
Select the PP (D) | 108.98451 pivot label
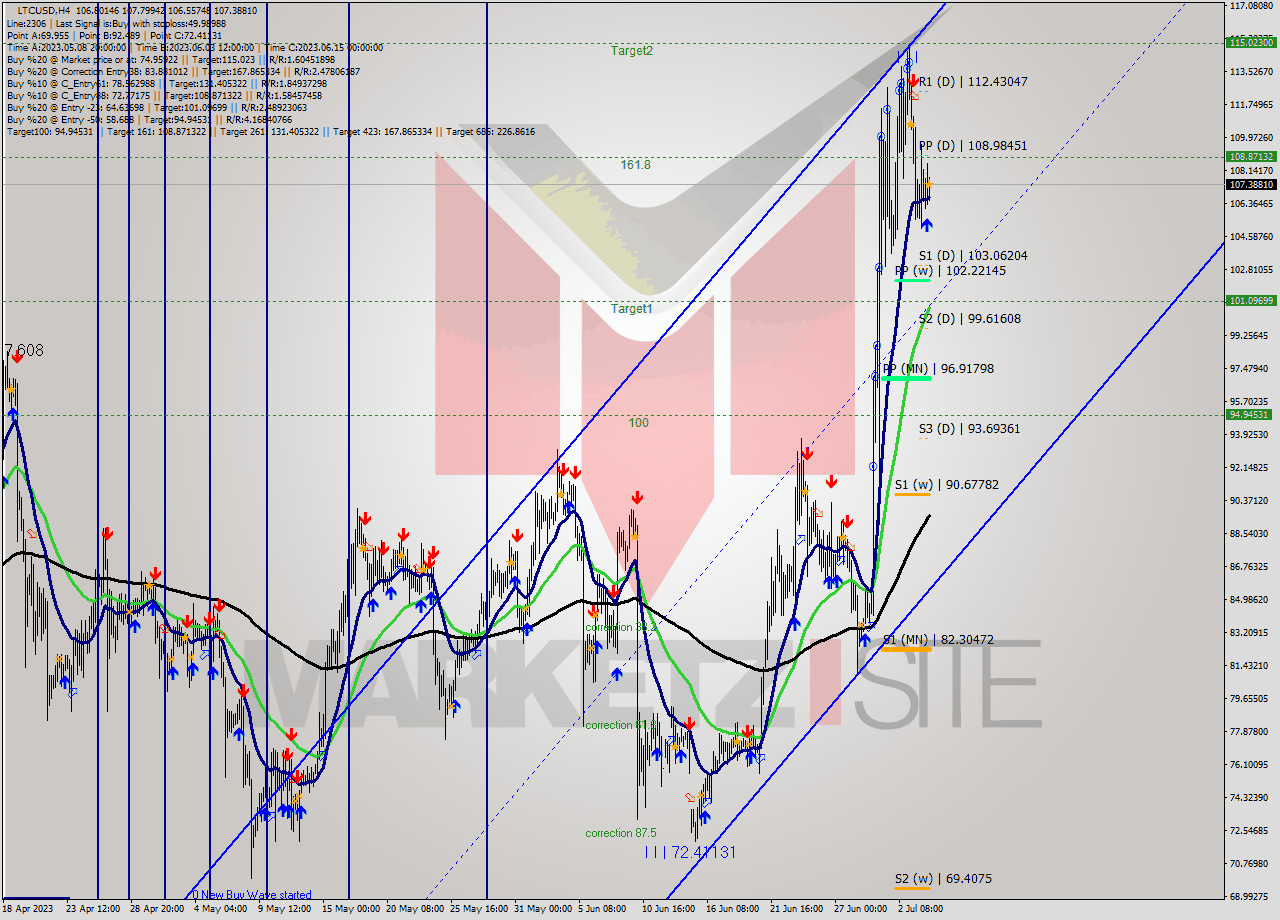pos(973,146)
